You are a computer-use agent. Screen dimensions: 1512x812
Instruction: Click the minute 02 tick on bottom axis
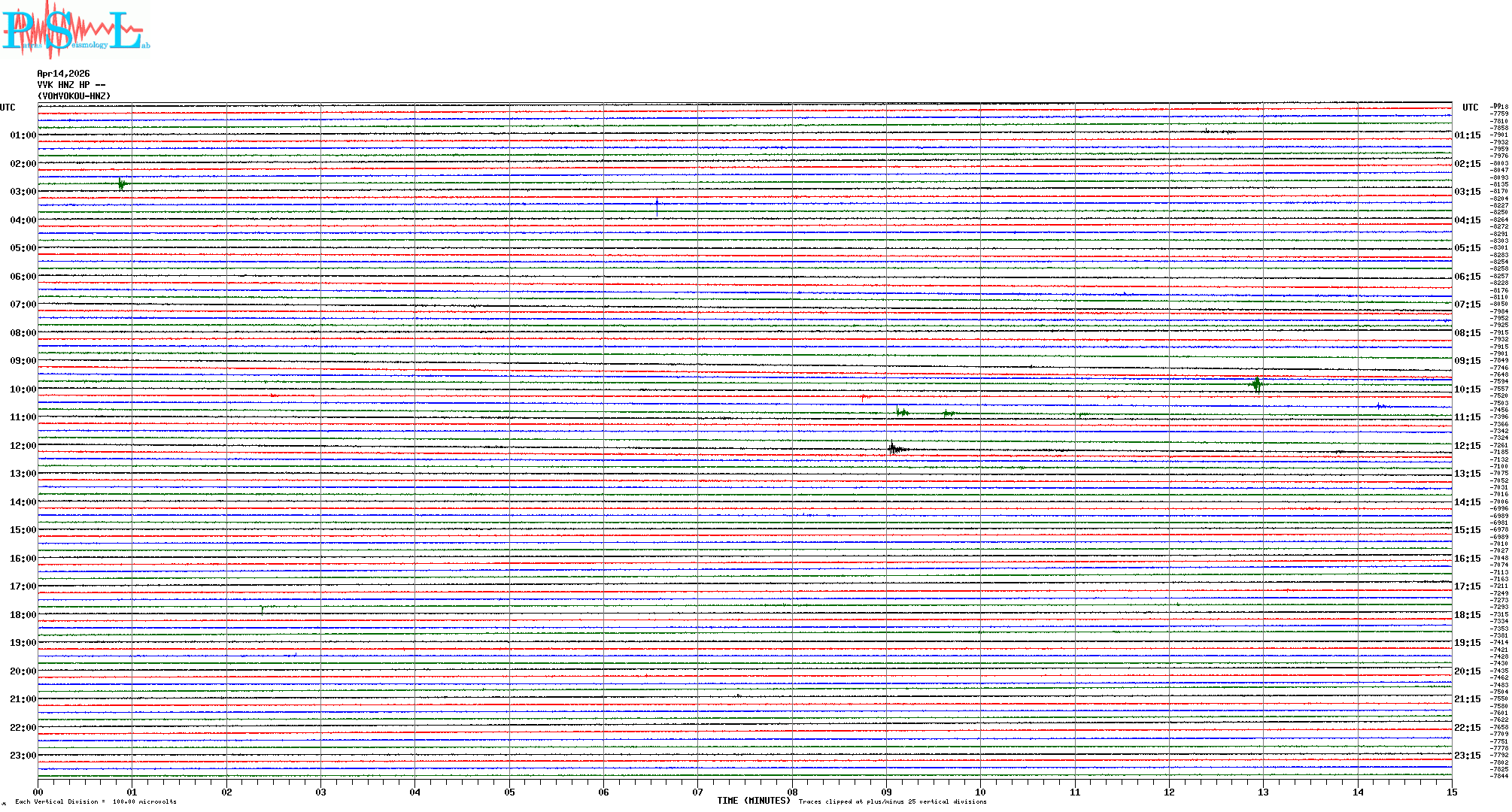pyautogui.click(x=226, y=792)
